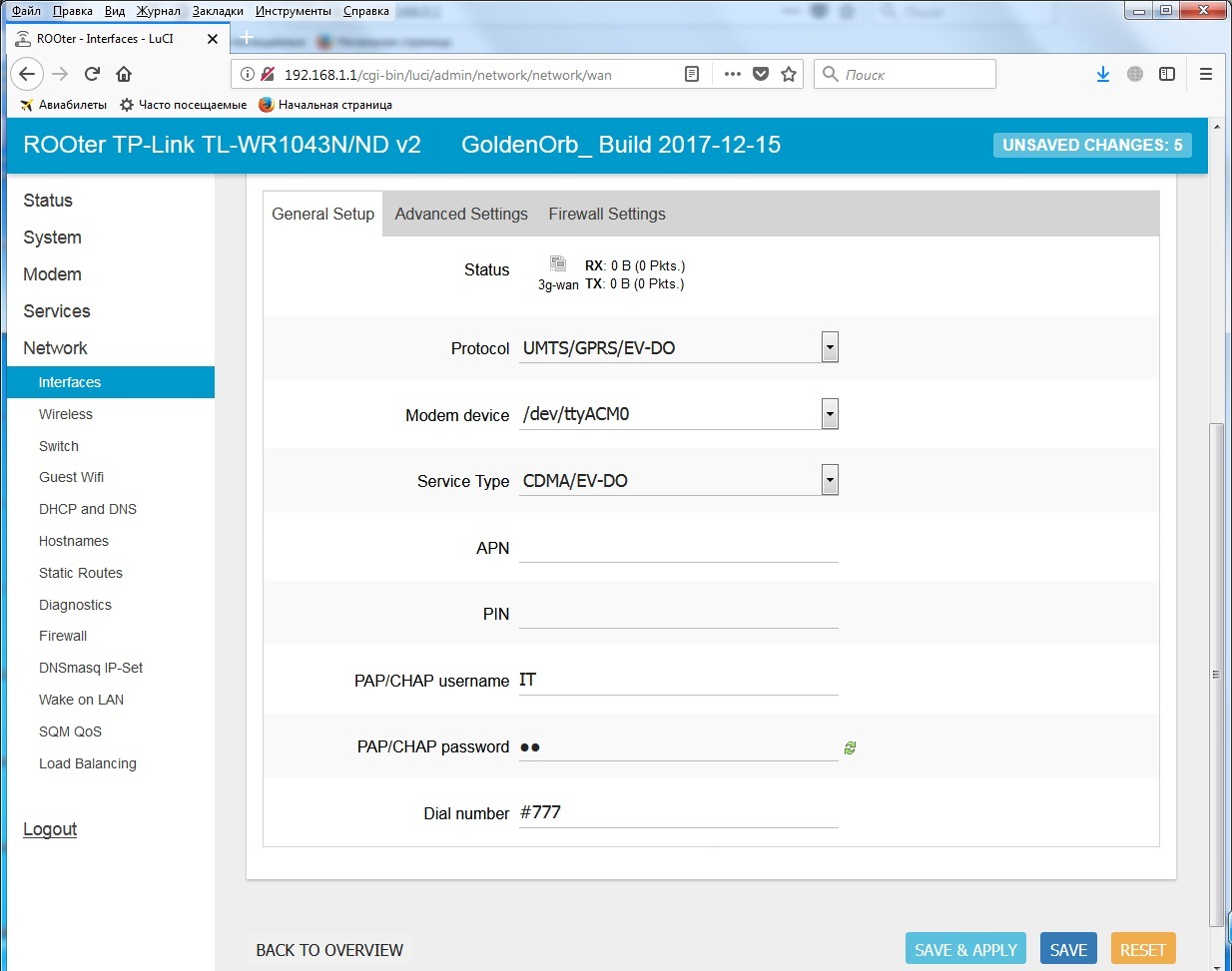Click Save & Apply button
Screen dimensions: 1232x971
tap(965, 949)
